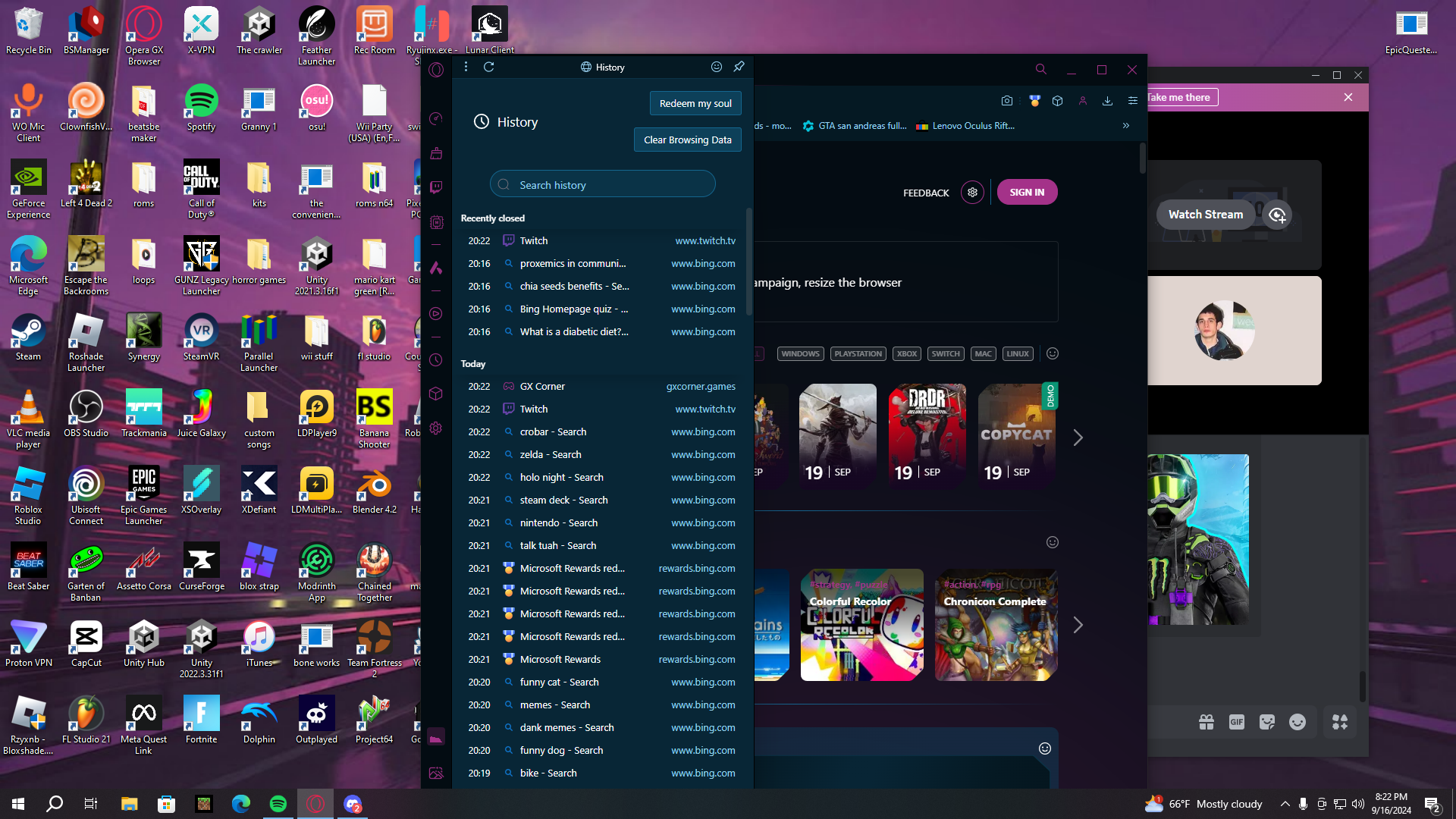Reload the History panel

coord(489,67)
